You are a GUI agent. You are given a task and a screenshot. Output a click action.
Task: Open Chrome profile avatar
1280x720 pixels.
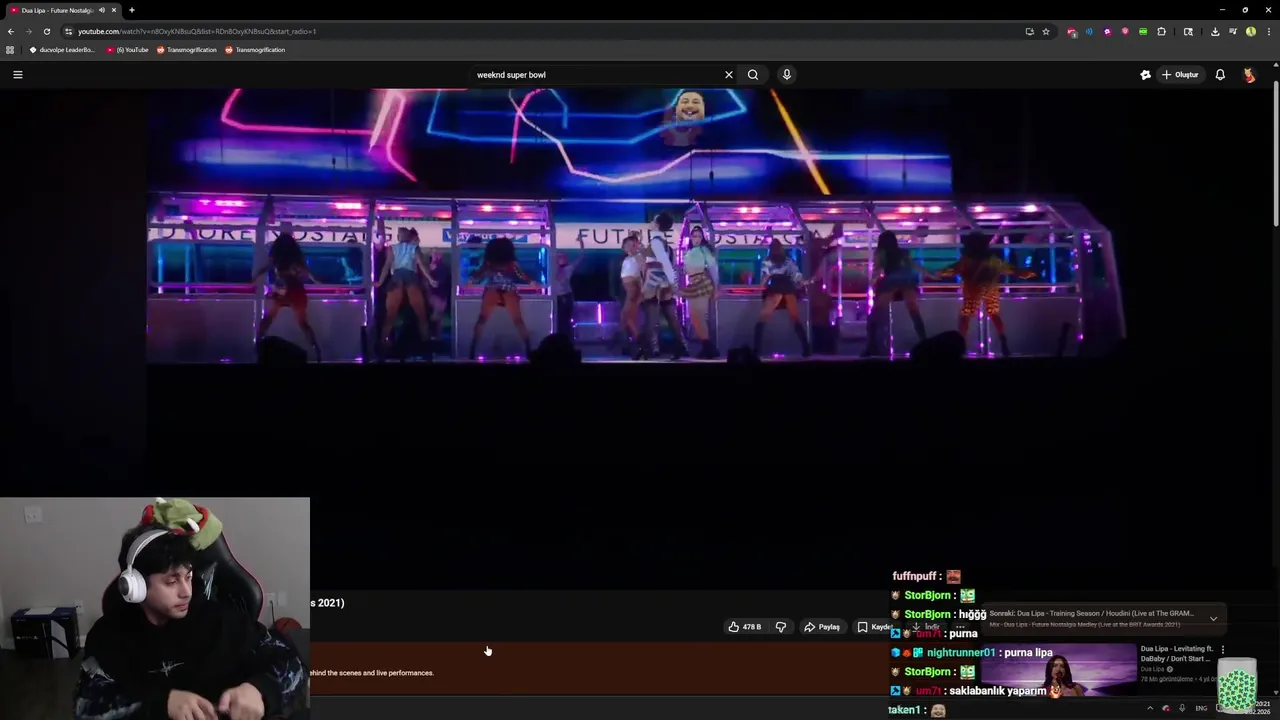[x=1251, y=31]
